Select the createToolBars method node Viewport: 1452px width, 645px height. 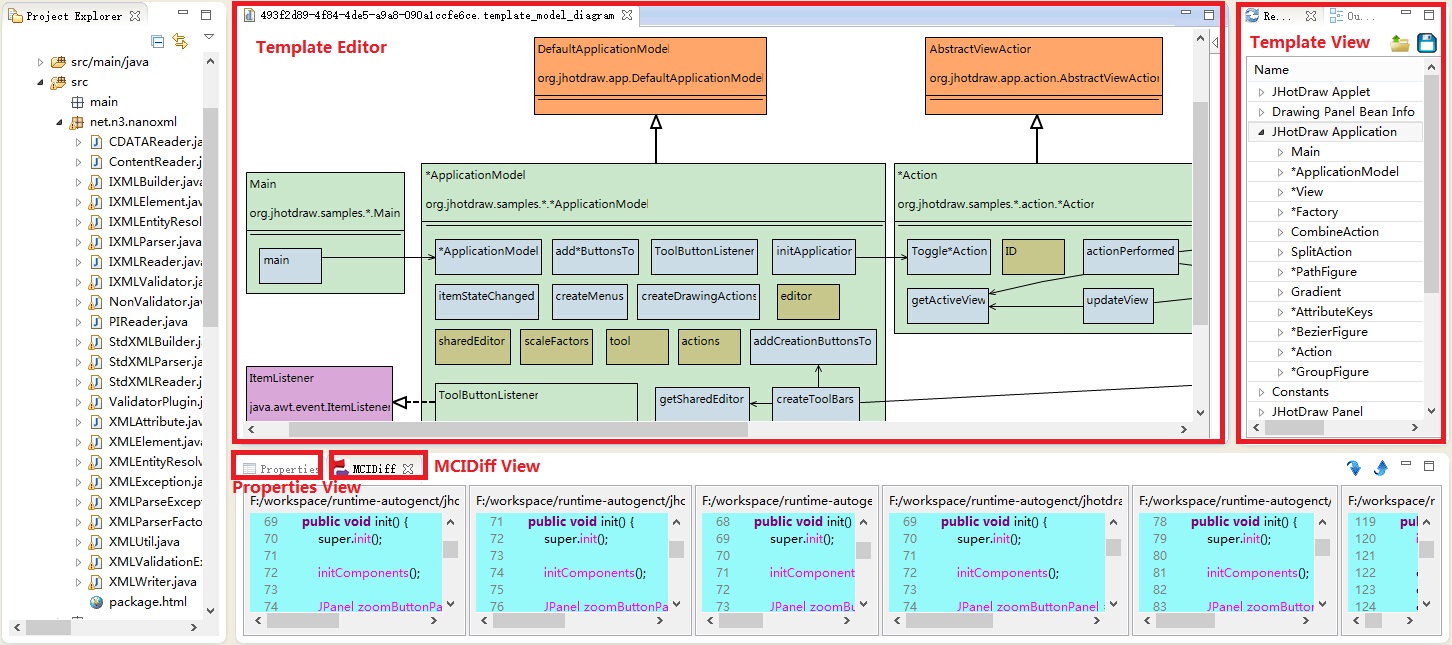click(816, 405)
